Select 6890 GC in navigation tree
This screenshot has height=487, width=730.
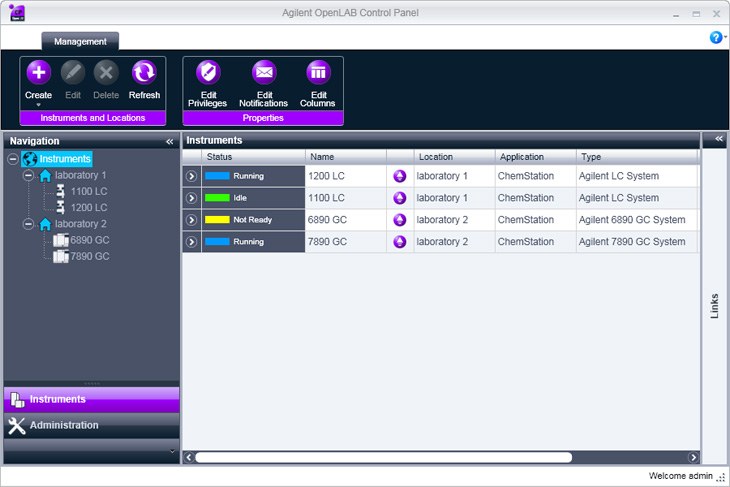90,240
